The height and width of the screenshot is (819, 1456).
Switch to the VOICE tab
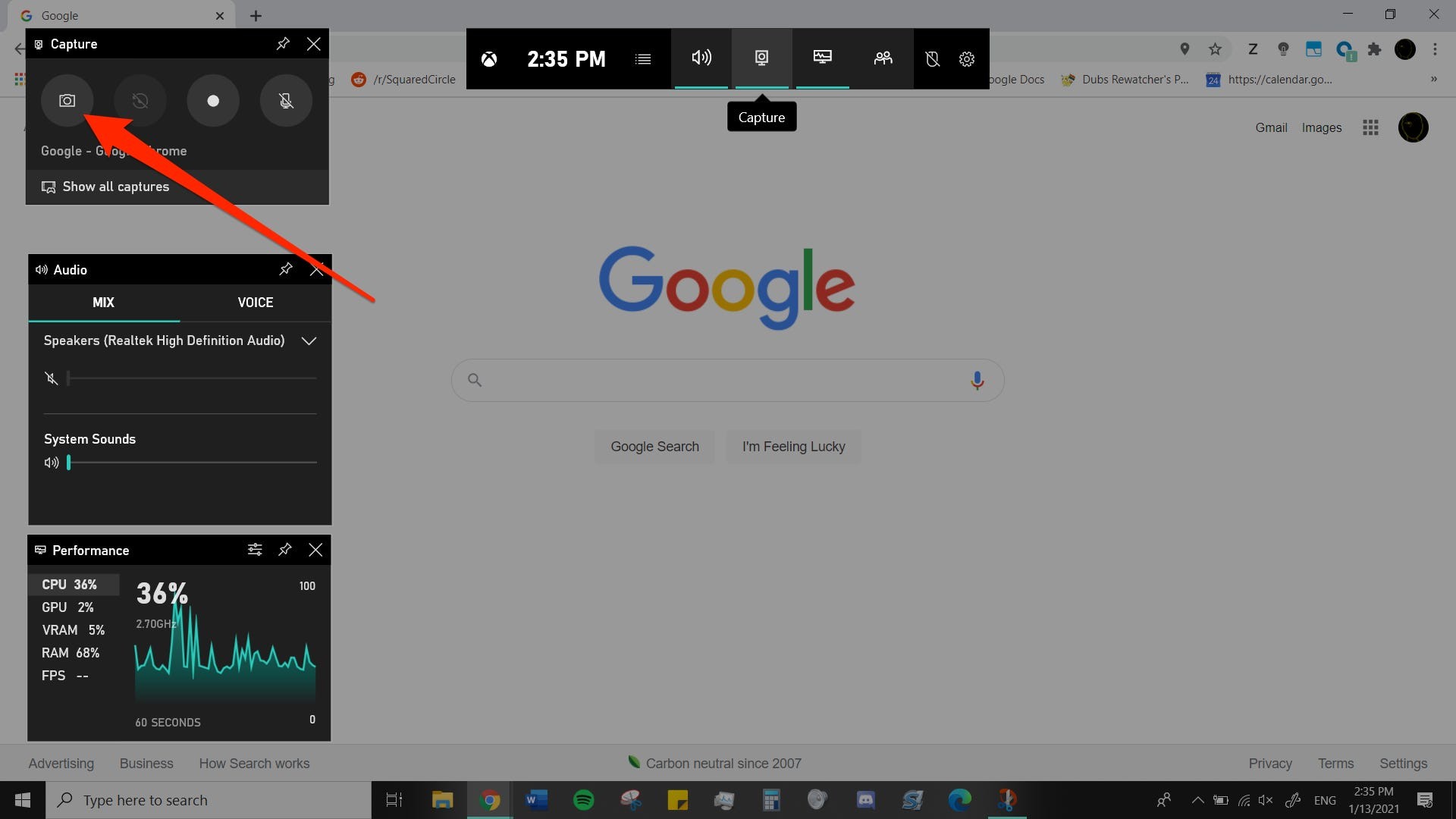(x=256, y=303)
